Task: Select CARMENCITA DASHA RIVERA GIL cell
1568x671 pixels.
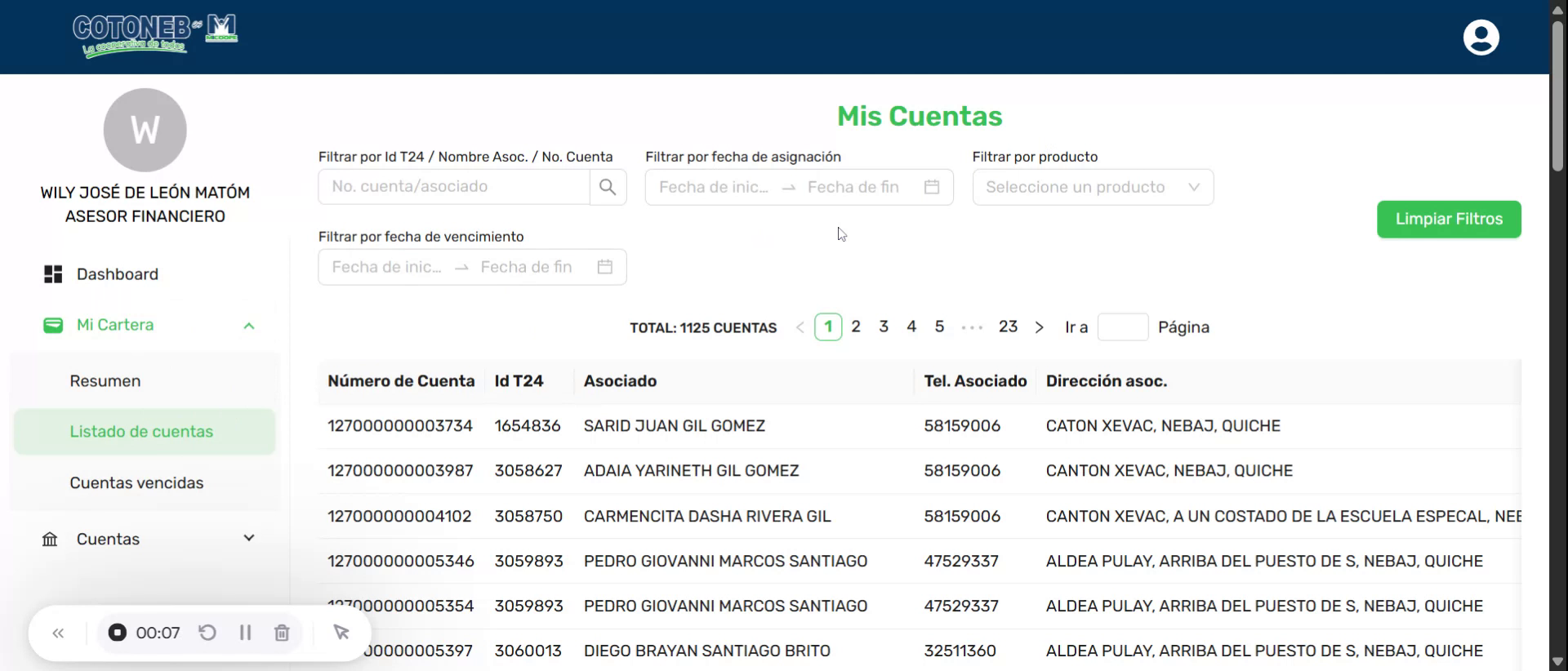Action: (707, 517)
